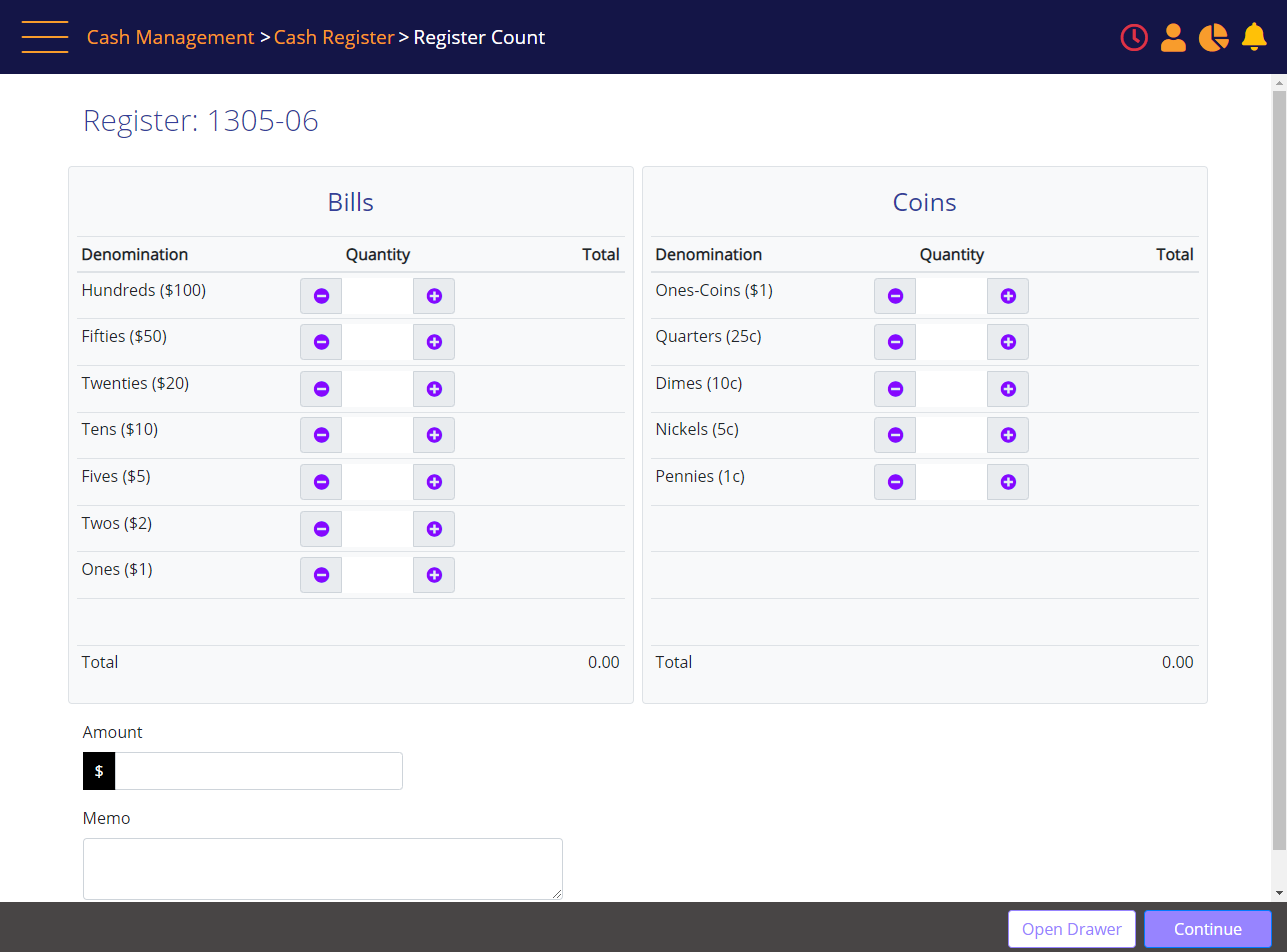The width and height of the screenshot is (1287, 952).
Task: Increase Pennies (1c) quantity
Action: (x=1008, y=482)
